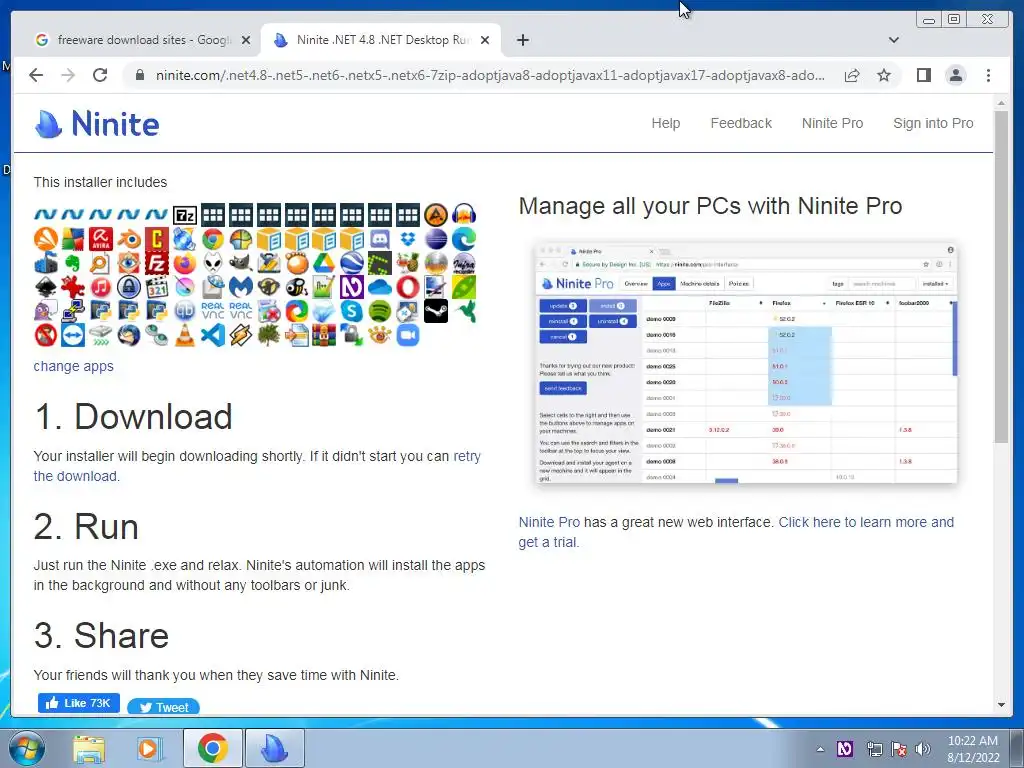1024x768 pixels.
Task: Click the Firefox icon
Action: click(185, 263)
